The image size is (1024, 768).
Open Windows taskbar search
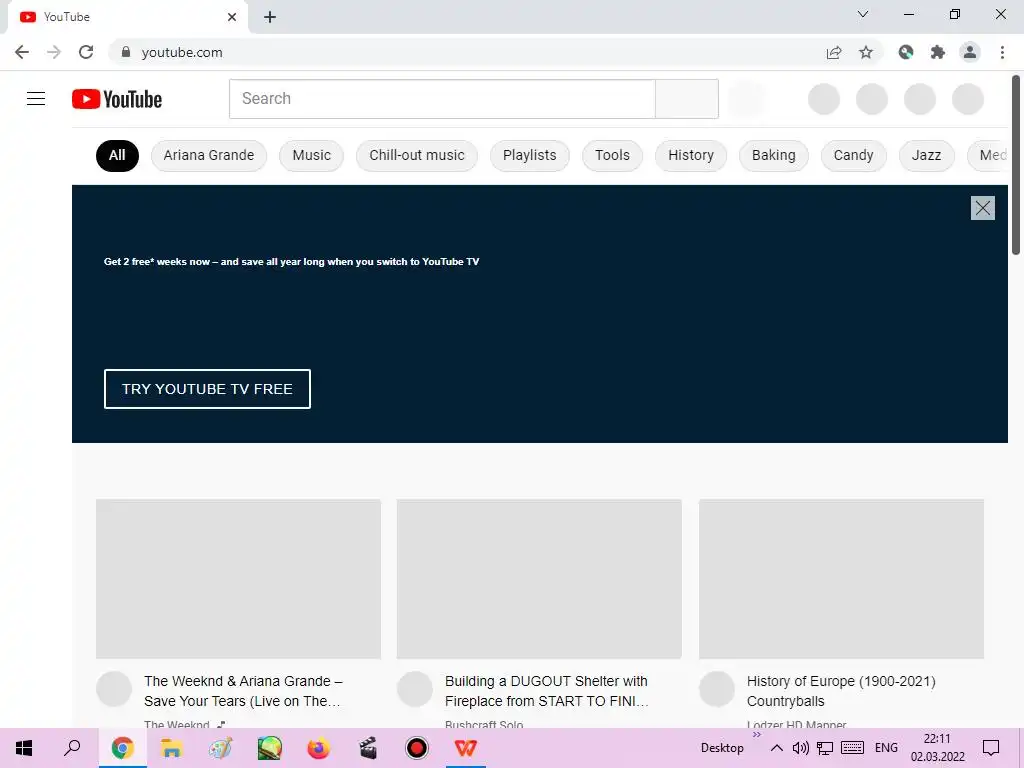(72, 748)
